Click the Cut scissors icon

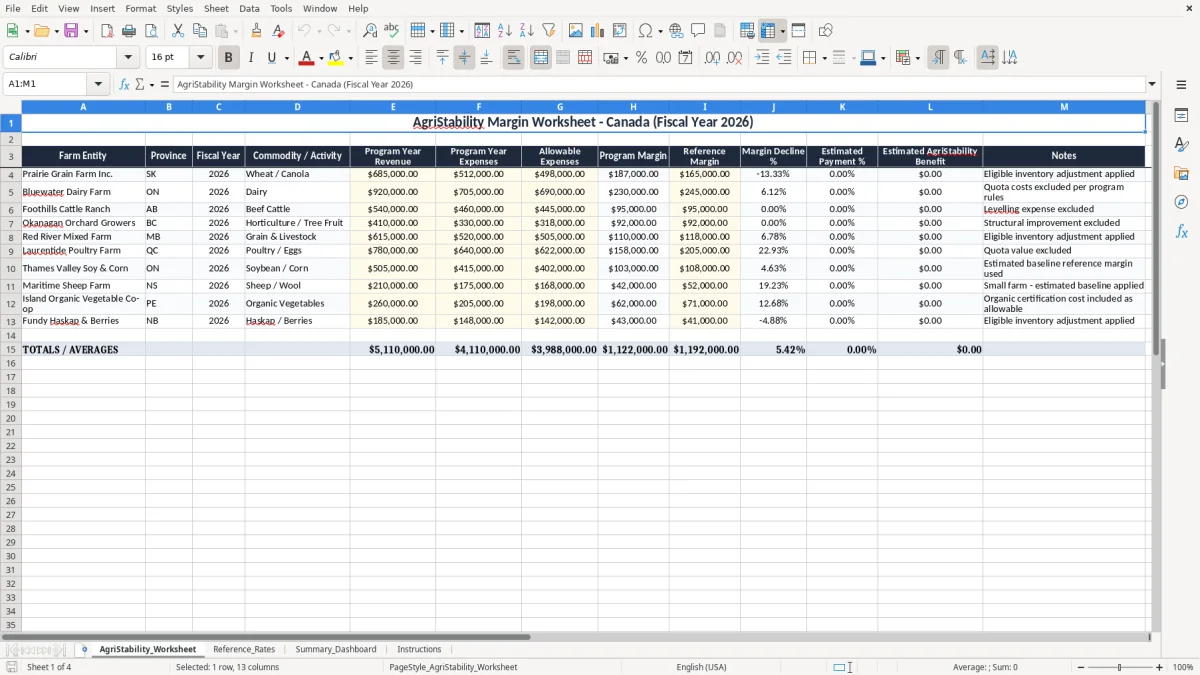click(178, 31)
